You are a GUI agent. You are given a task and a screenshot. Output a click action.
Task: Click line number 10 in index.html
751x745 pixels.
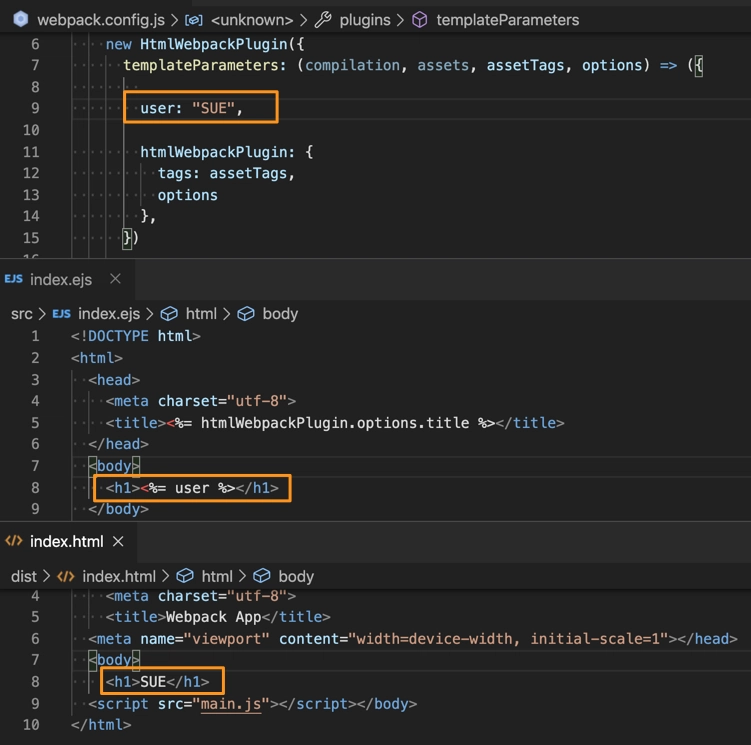pos(32,725)
